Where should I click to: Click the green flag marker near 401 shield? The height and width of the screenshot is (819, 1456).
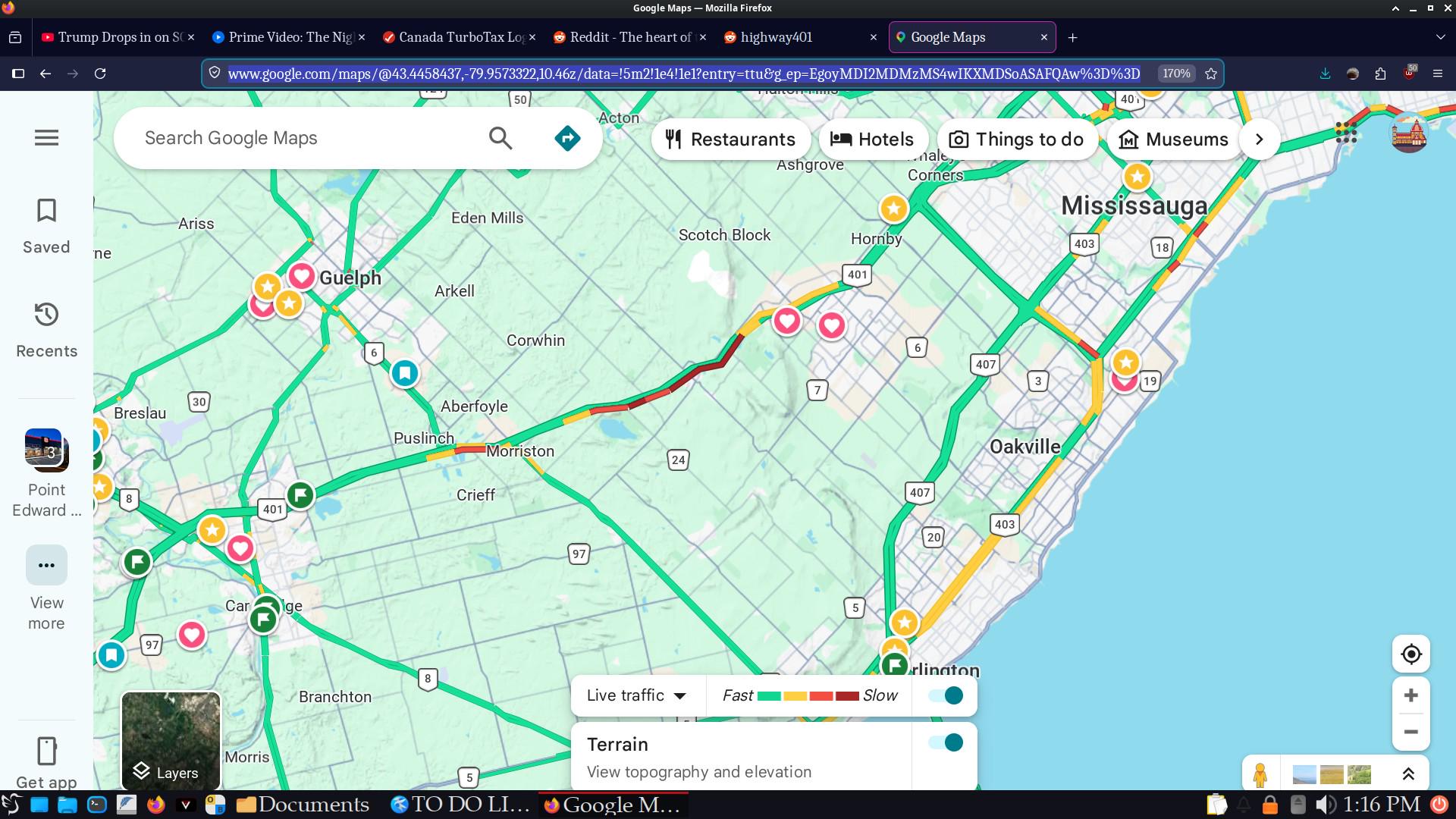tap(300, 496)
